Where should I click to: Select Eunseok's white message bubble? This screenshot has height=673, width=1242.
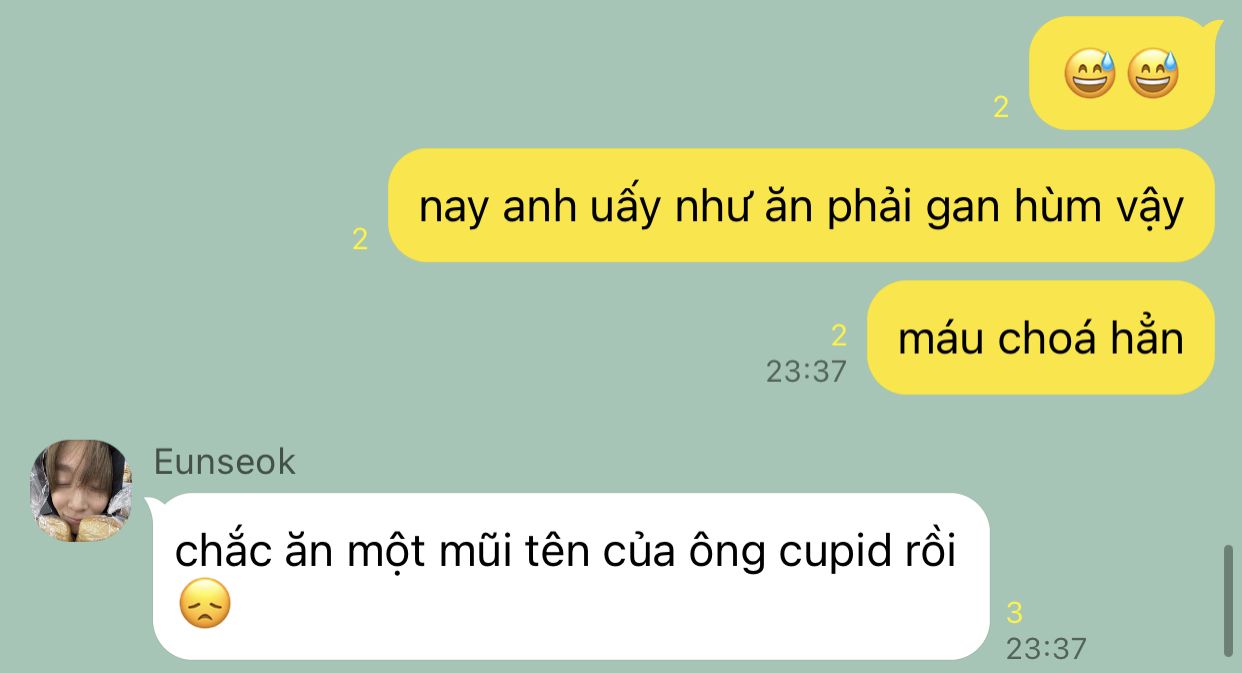point(571,576)
